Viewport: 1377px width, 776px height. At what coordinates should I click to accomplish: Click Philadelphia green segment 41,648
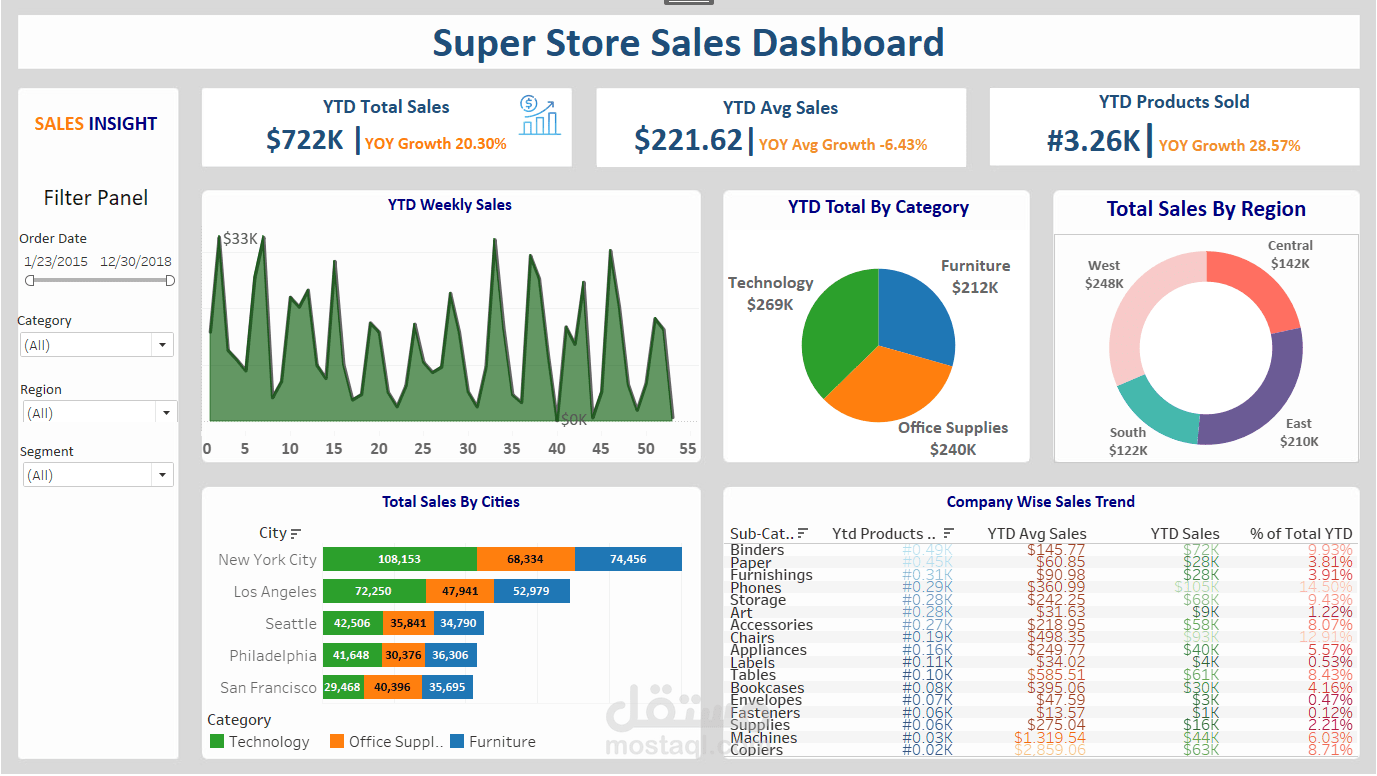[x=352, y=655]
